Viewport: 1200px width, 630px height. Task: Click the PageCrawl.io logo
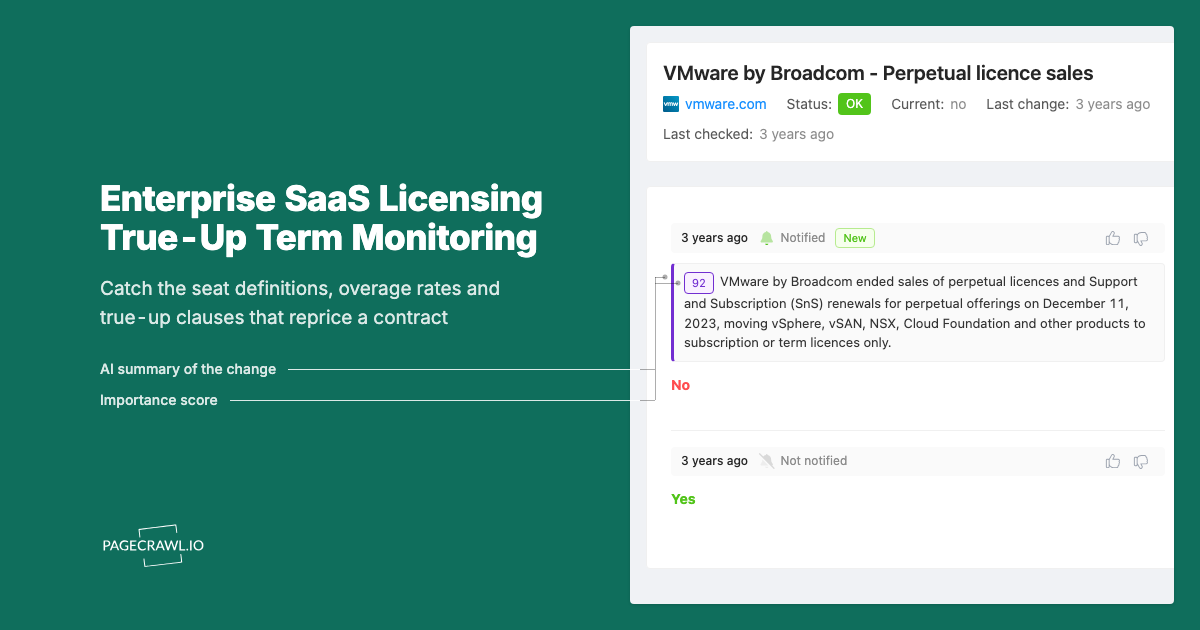[x=153, y=545]
